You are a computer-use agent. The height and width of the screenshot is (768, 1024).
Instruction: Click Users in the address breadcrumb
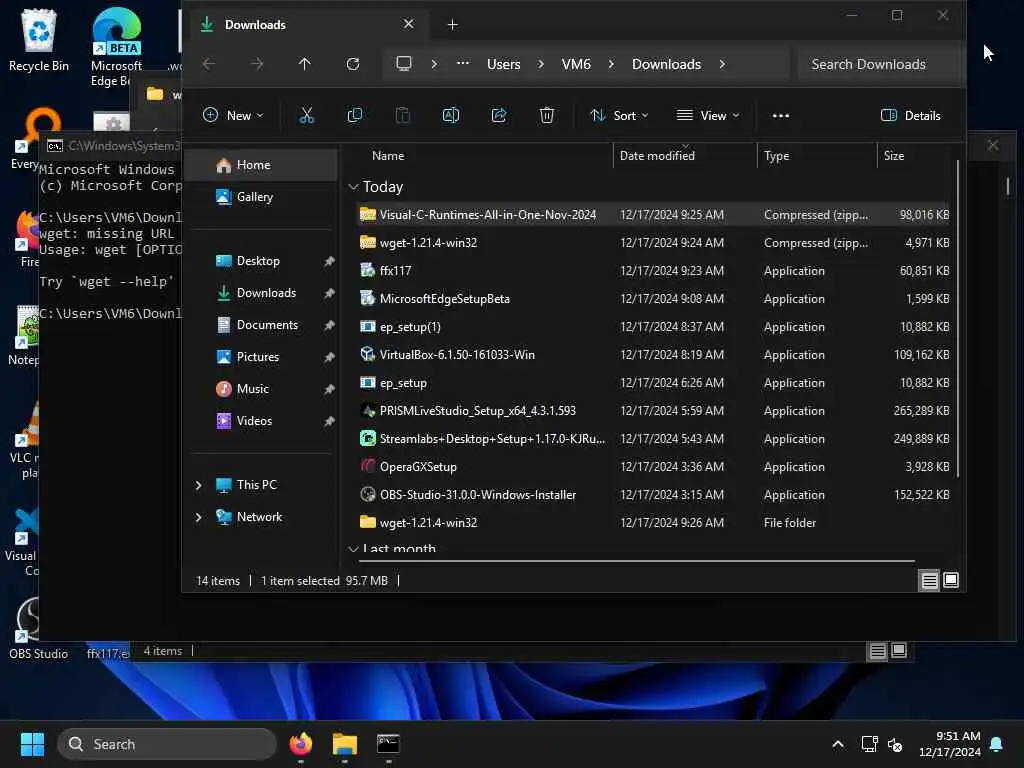point(504,64)
